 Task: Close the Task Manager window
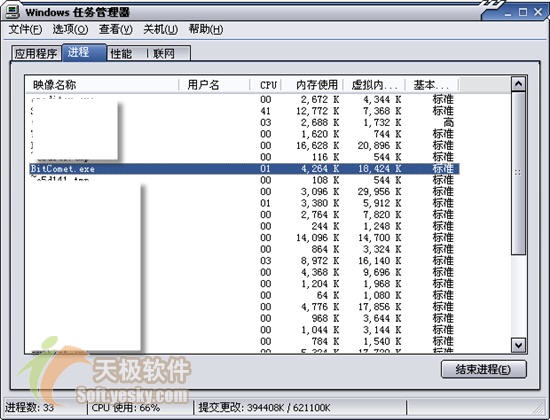(538, 12)
